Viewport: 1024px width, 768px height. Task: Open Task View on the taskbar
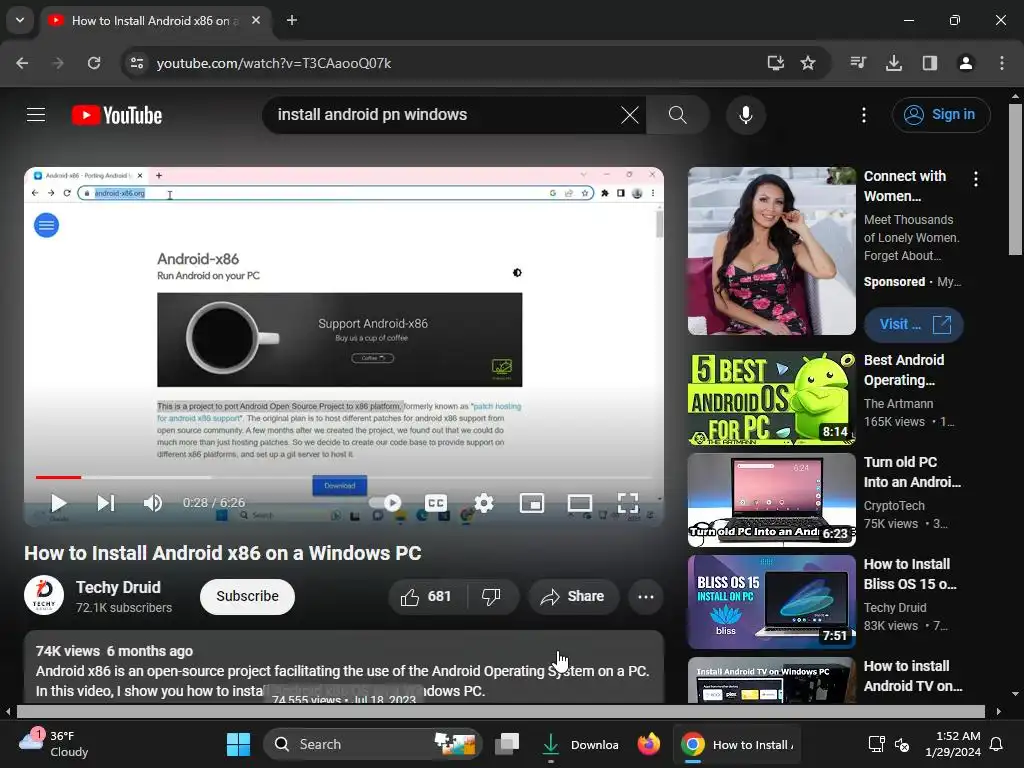pyautogui.click(x=507, y=744)
